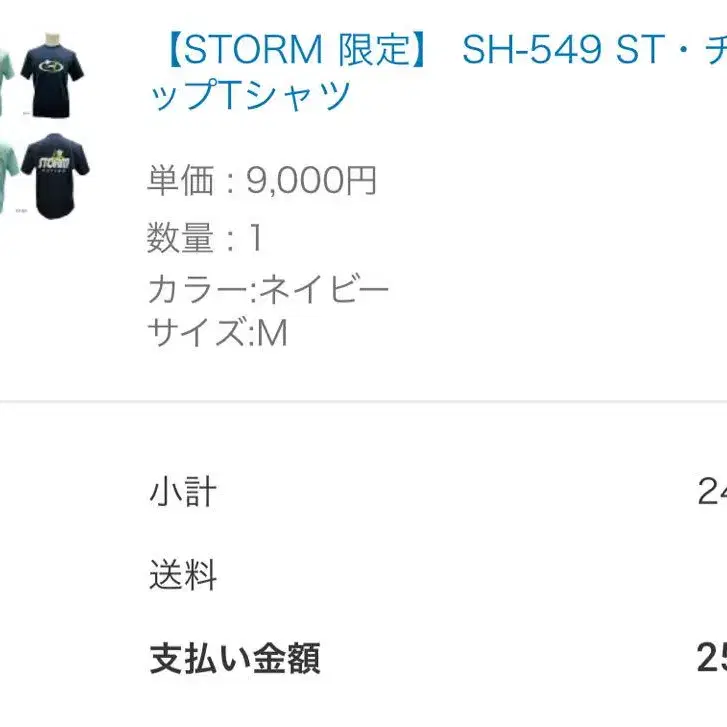Click the bold 支払い金額 payment label

pyautogui.click(x=235, y=658)
